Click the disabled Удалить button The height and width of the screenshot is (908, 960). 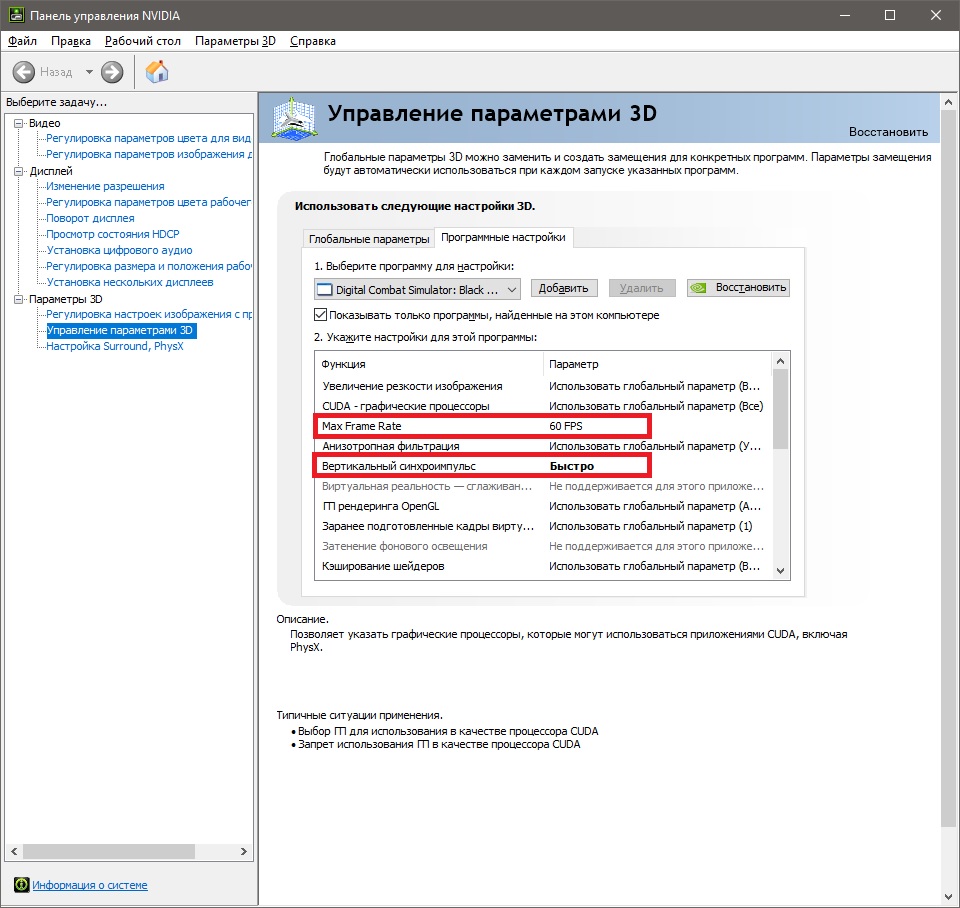pos(642,288)
